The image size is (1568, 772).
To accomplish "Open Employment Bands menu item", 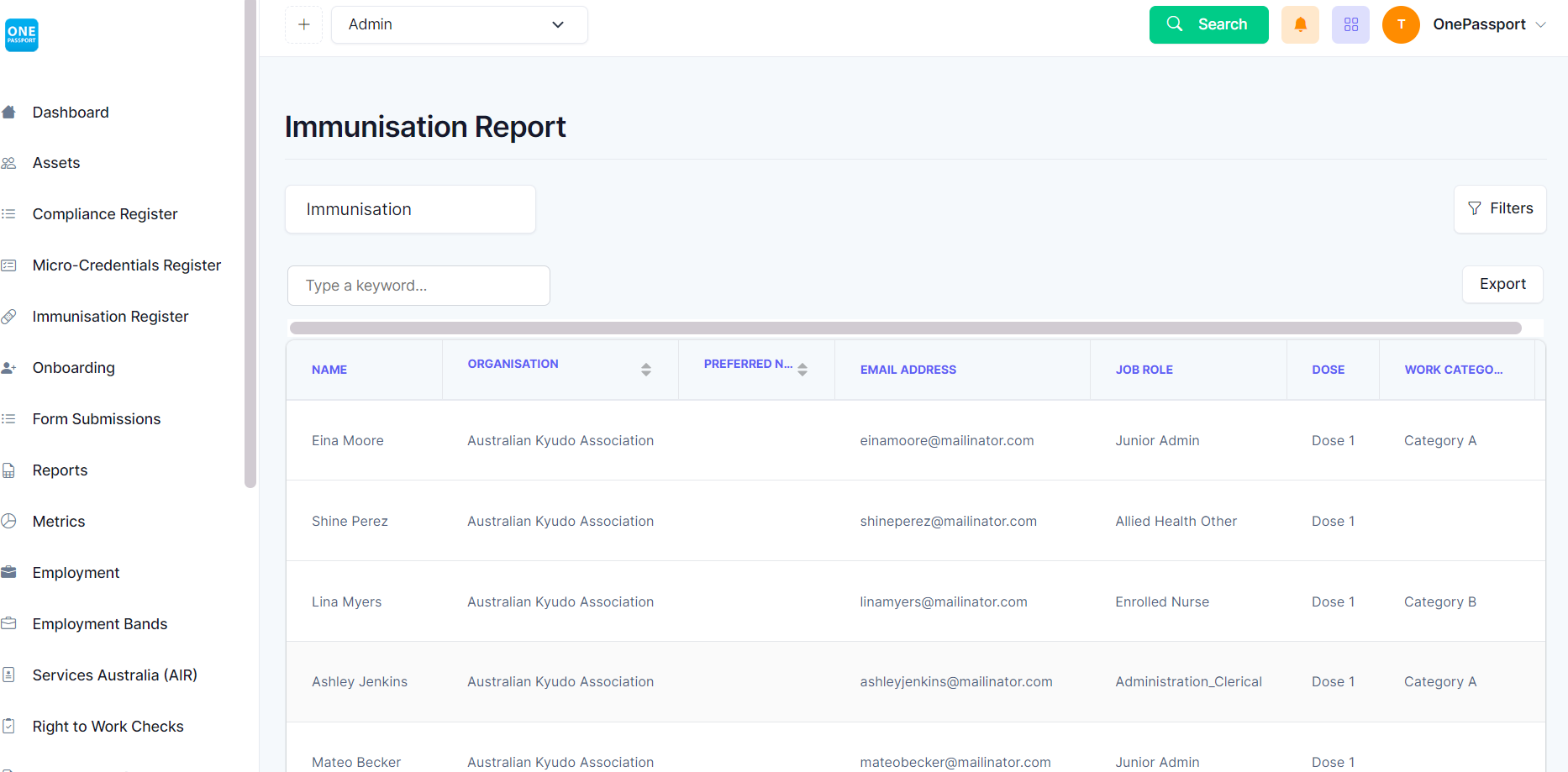I will pos(100,624).
